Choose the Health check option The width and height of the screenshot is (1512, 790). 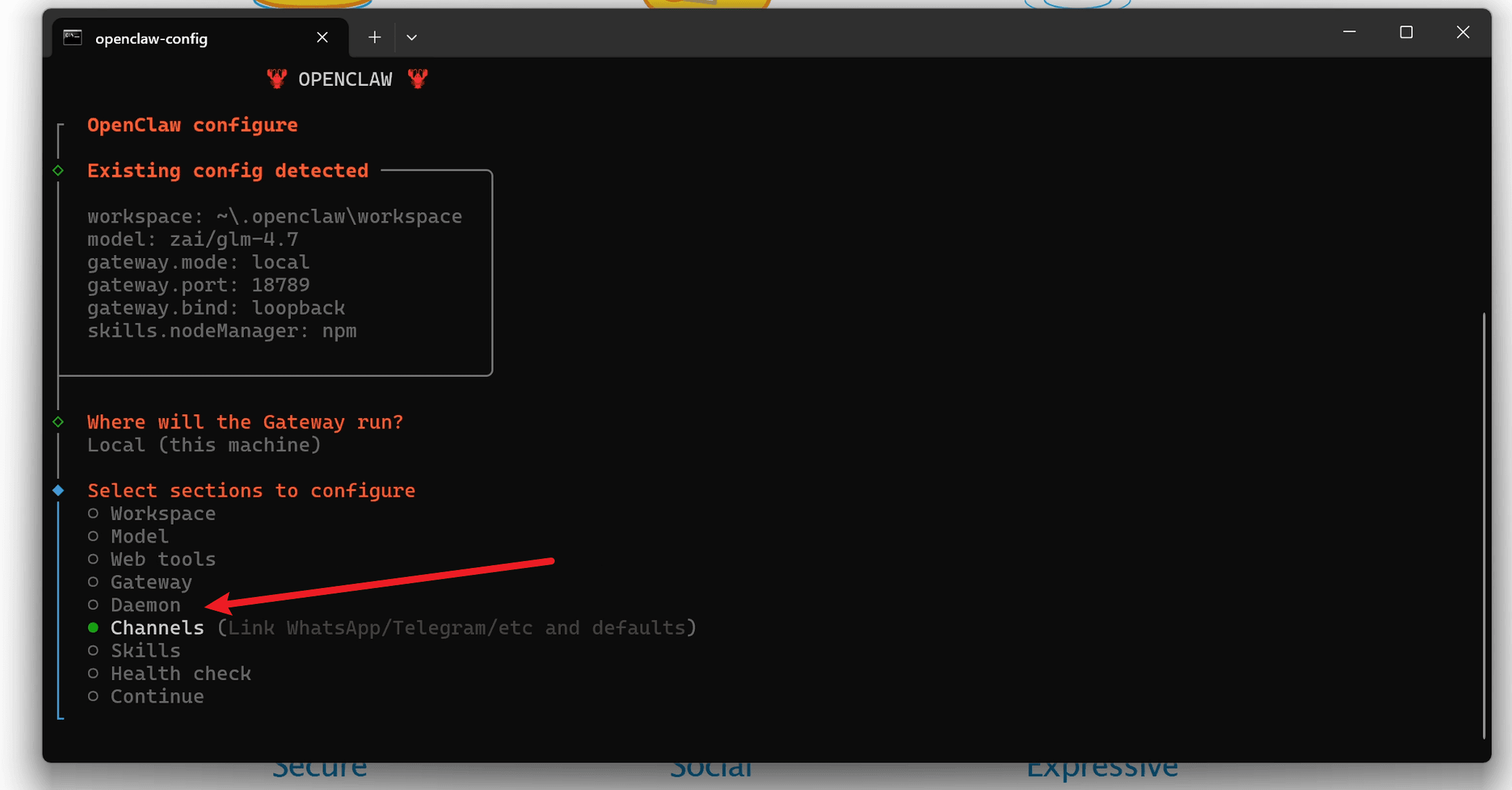(x=181, y=673)
